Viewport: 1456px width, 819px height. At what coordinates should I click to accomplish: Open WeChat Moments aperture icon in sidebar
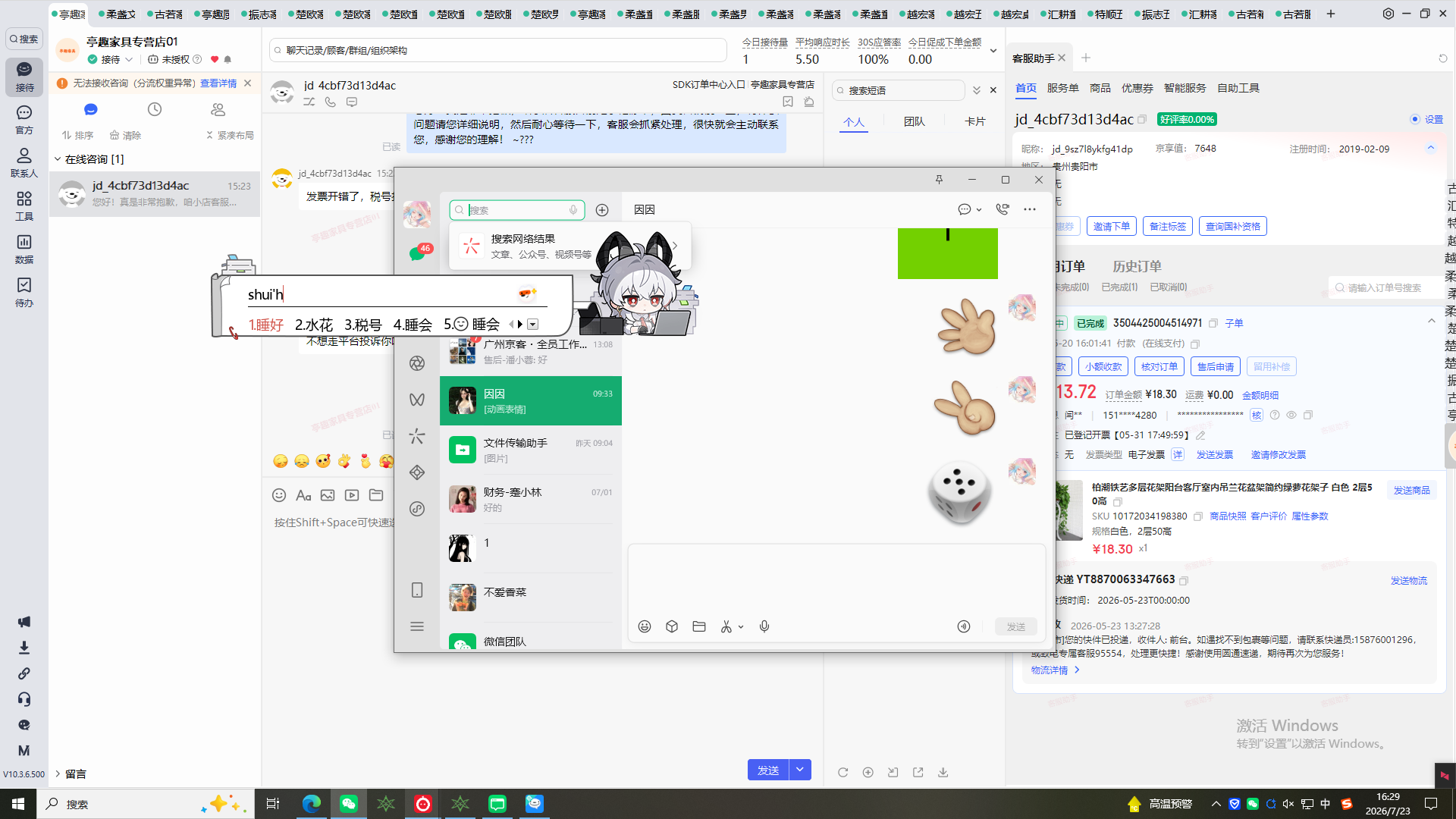[x=417, y=363]
